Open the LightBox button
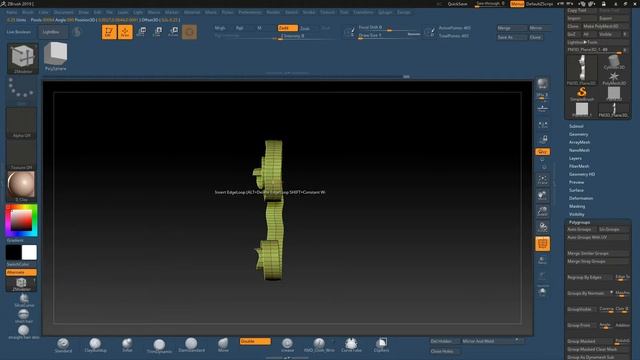This screenshot has width=640, height=360. [53, 32]
